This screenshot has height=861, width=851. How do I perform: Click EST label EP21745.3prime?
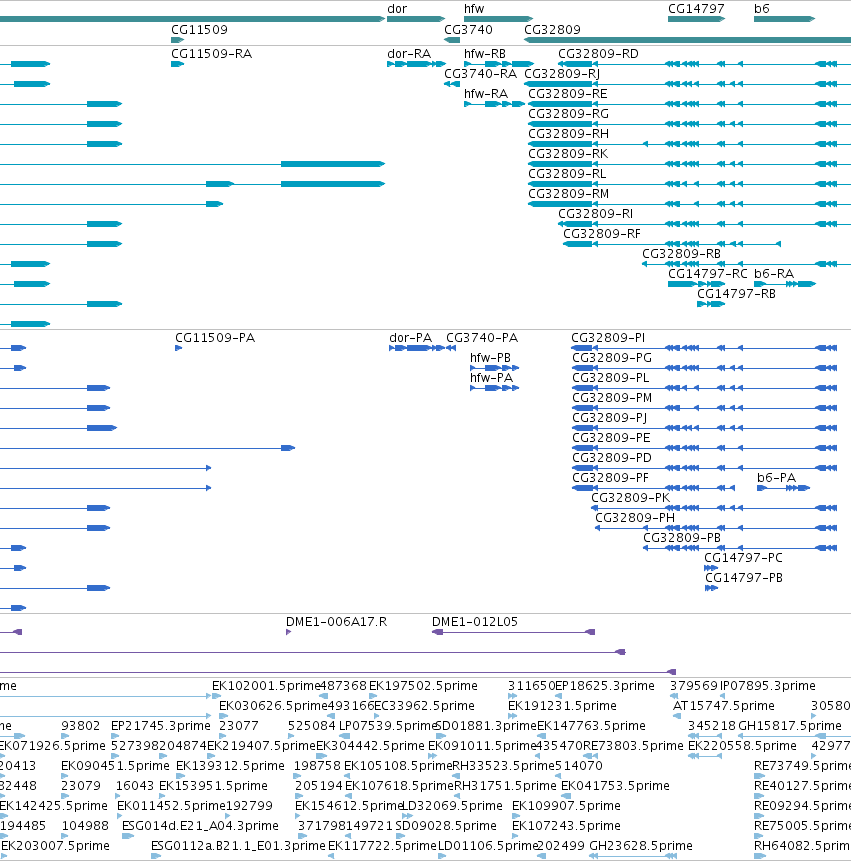click(161, 726)
